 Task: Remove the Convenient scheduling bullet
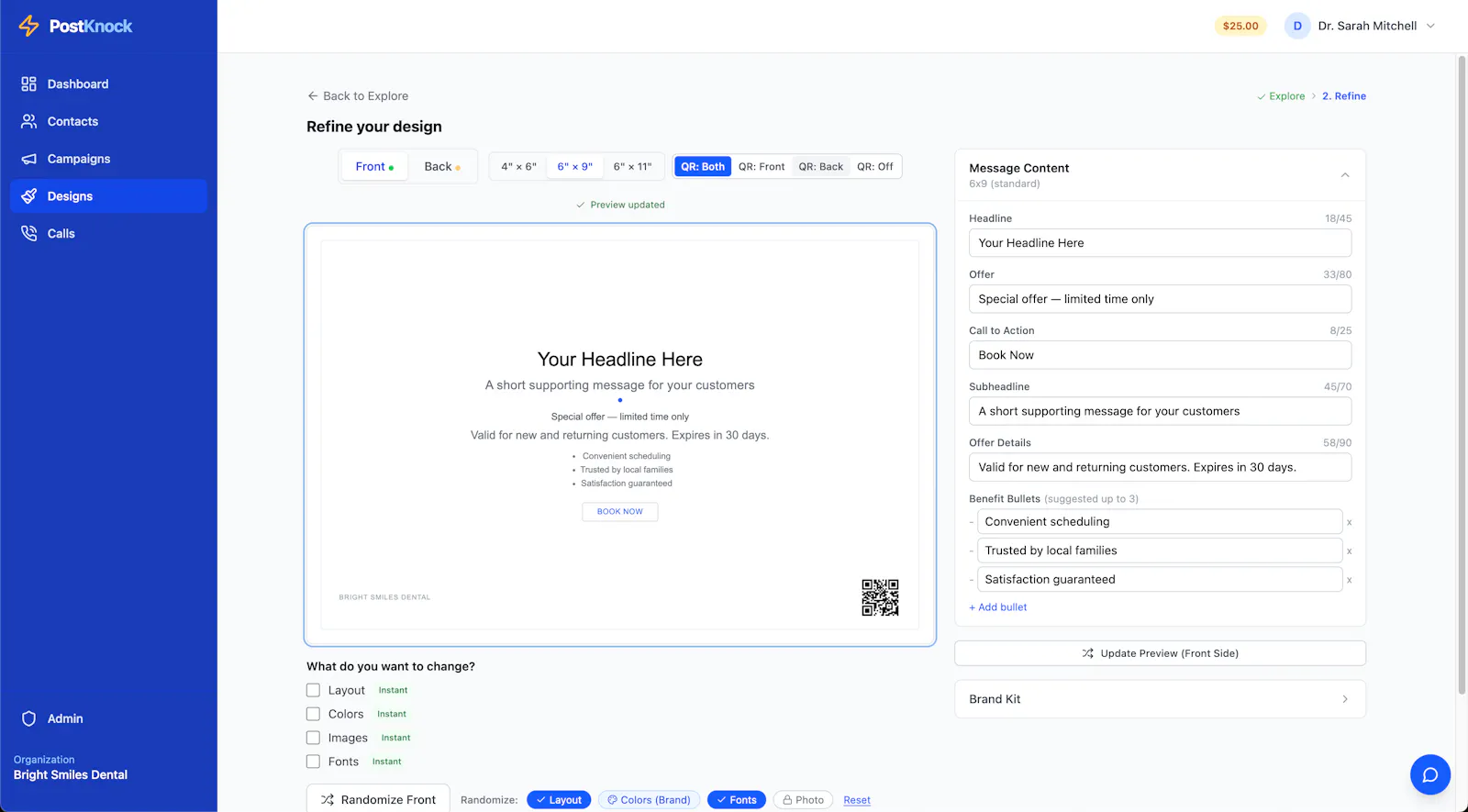point(1350,522)
